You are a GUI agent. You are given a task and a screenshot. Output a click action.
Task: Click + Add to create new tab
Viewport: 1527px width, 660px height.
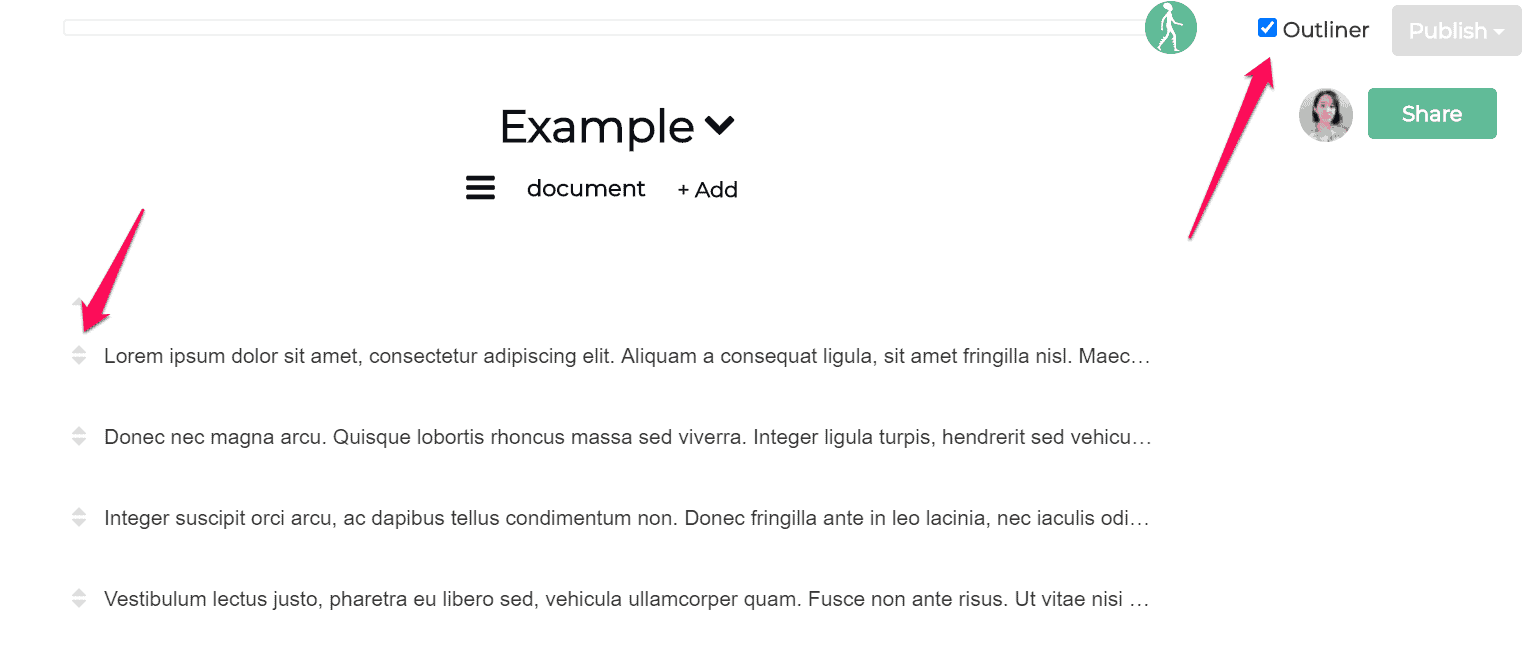tap(707, 190)
